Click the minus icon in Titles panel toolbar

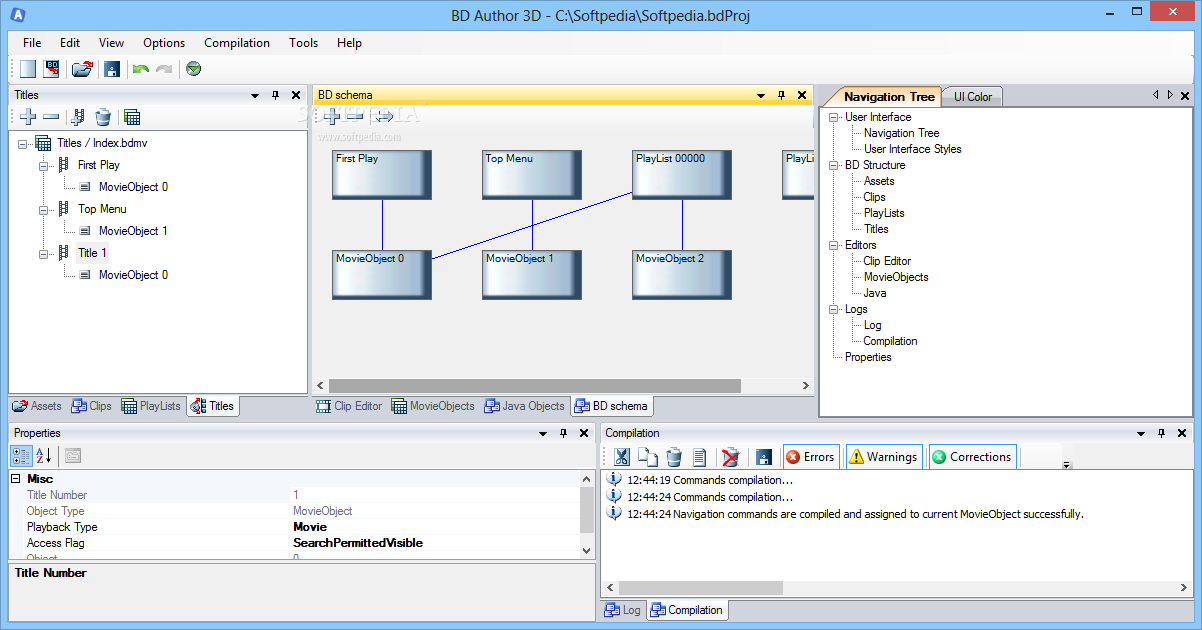(x=51, y=117)
